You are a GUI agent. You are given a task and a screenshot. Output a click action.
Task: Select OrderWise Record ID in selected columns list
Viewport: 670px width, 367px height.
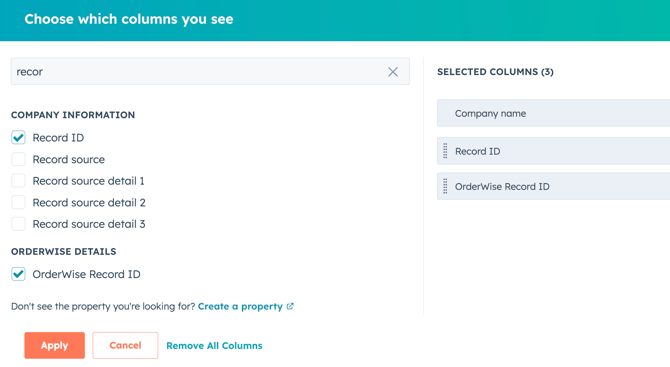click(x=553, y=186)
